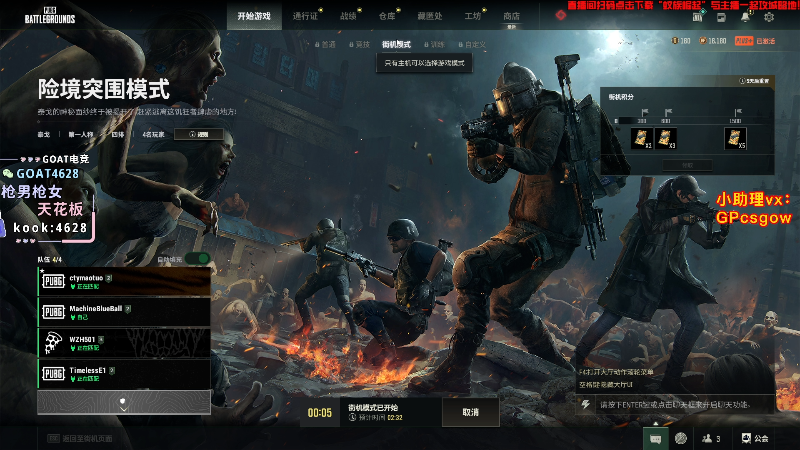Image resolution: width=800 pixels, height=450 pixels.
Task: Click the 险境突围模式 title
Action: [x=104, y=89]
